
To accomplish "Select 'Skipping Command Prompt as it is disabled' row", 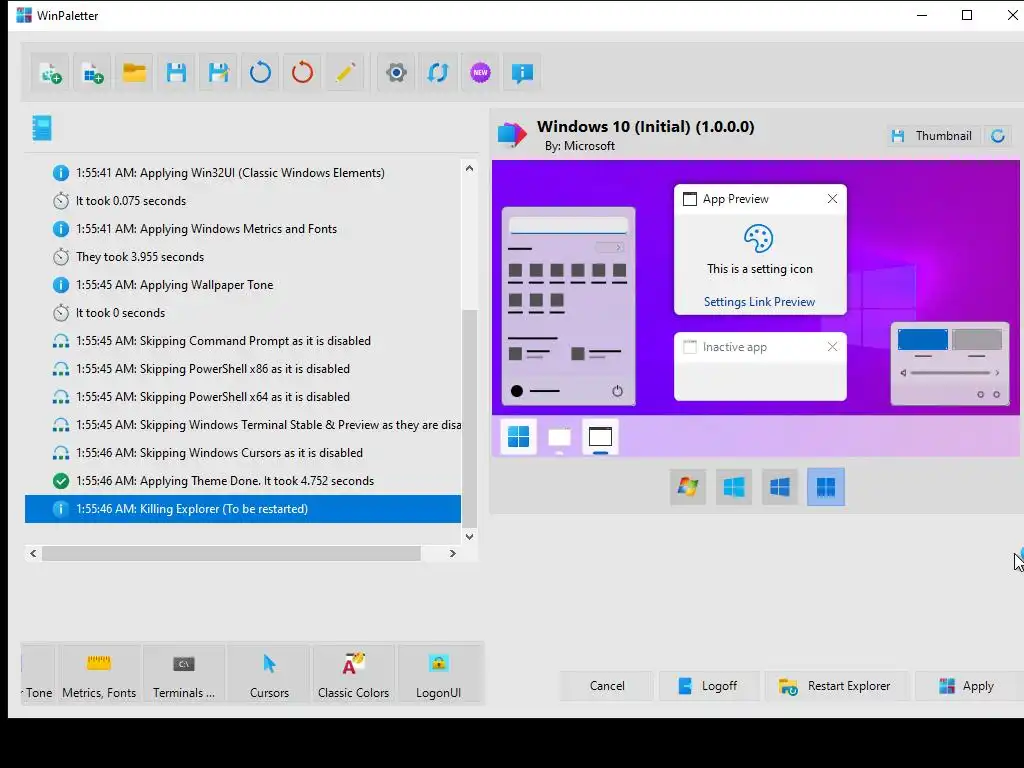I will (243, 341).
